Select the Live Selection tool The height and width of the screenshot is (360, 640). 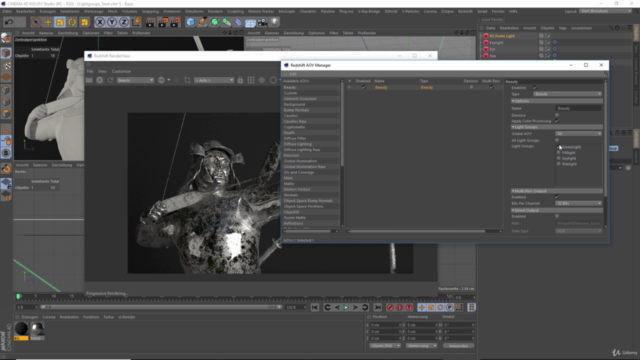click(x=36, y=22)
